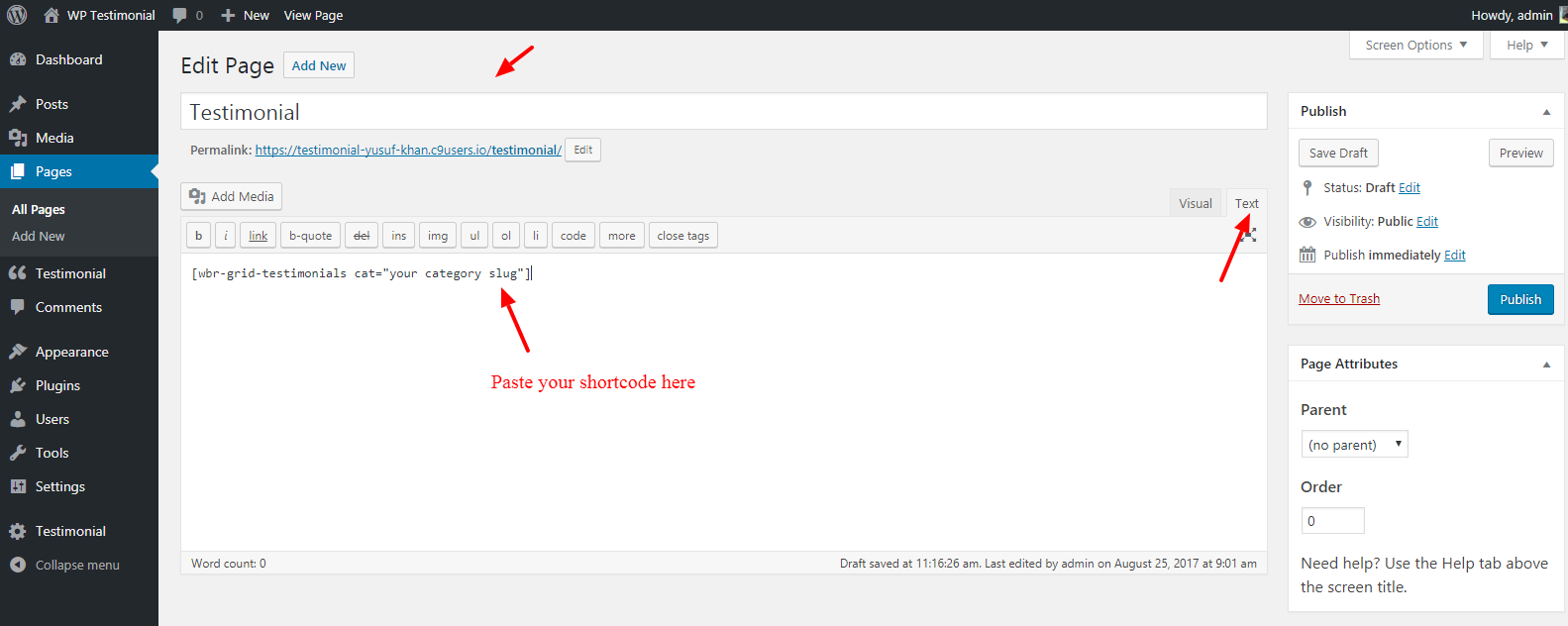
Task: Click Save Draft
Action: pyautogui.click(x=1339, y=153)
